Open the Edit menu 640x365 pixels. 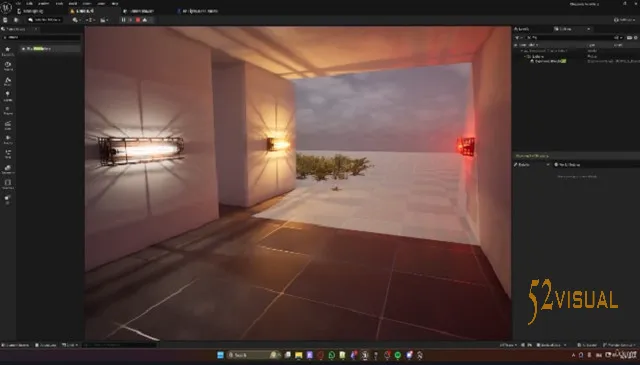pyautogui.click(x=29, y=3)
